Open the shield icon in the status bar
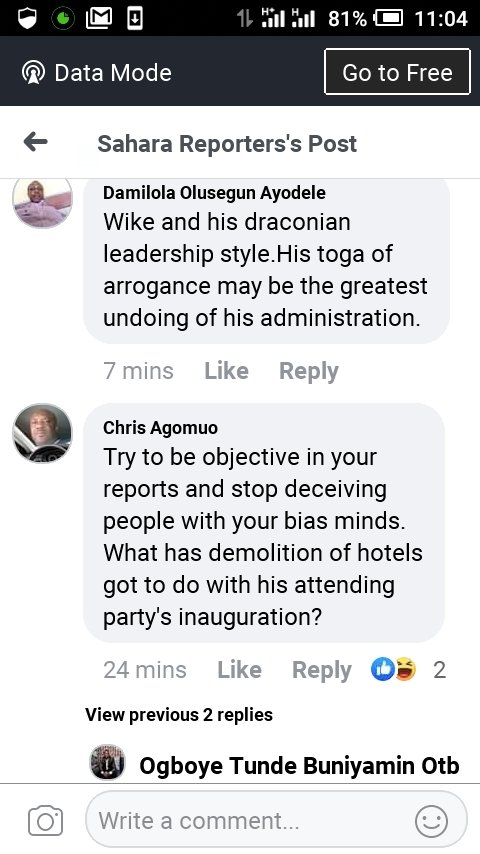Image resolution: width=480 pixels, height=854 pixels. point(27,19)
